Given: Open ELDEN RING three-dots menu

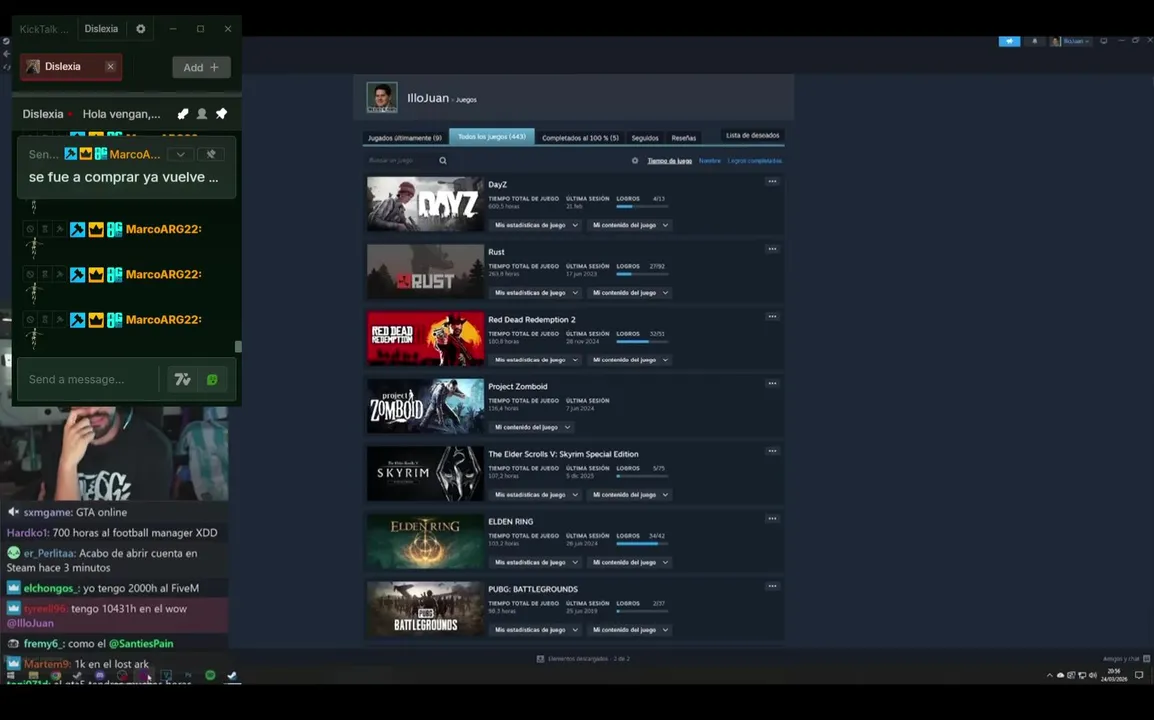Looking at the screenshot, I should coord(772,518).
